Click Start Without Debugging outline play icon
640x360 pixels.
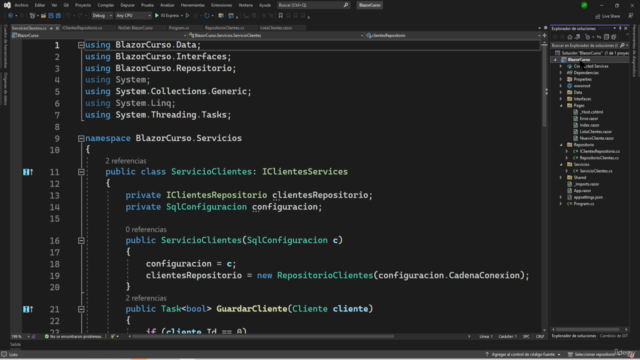point(187,16)
